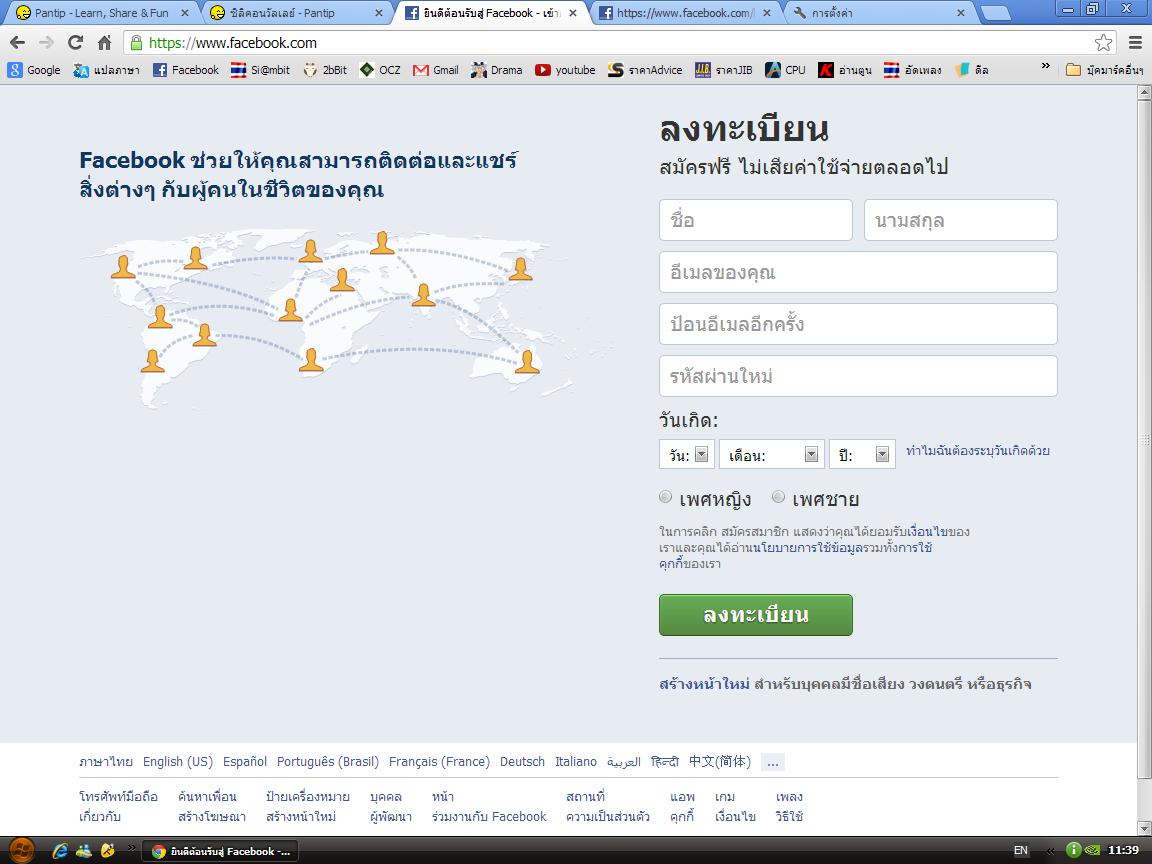This screenshot has height=864, width=1152.
Task: Close the การตั้งค่า tab
Action: pos(960,13)
